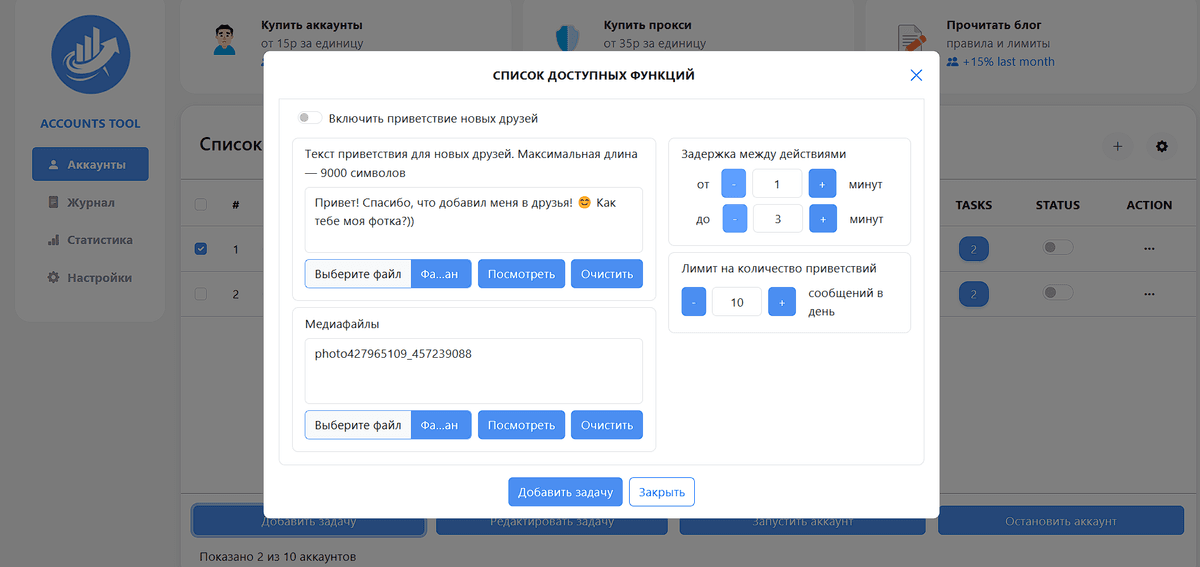
Task: Click the Добавить задачу button in dialog
Action: 565,492
